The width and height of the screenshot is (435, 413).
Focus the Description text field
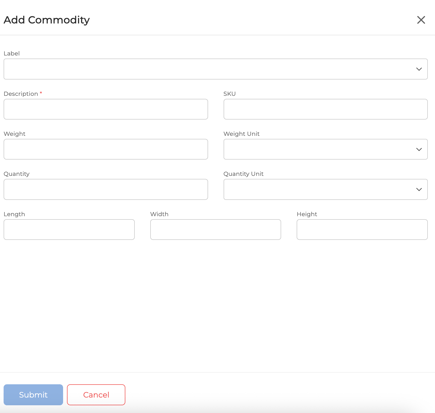(106, 109)
